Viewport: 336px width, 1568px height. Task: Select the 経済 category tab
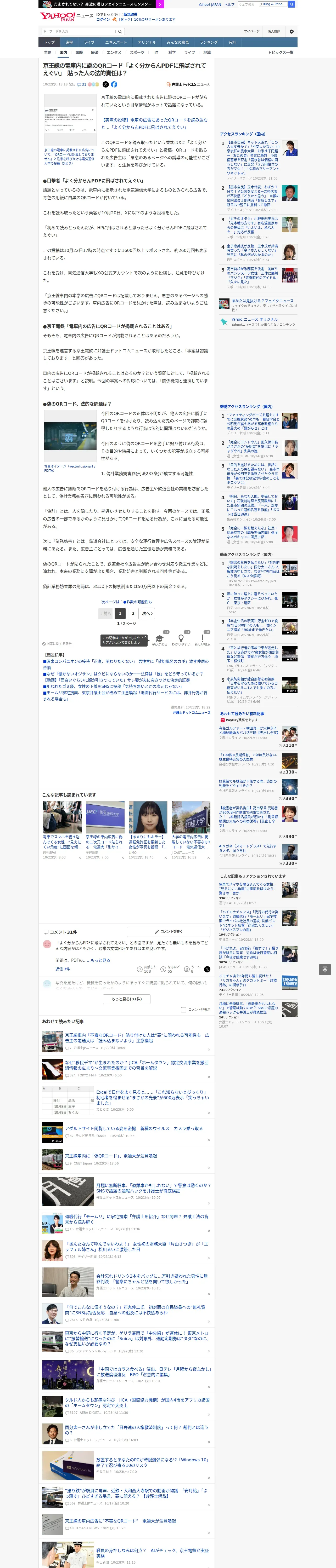[94, 52]
